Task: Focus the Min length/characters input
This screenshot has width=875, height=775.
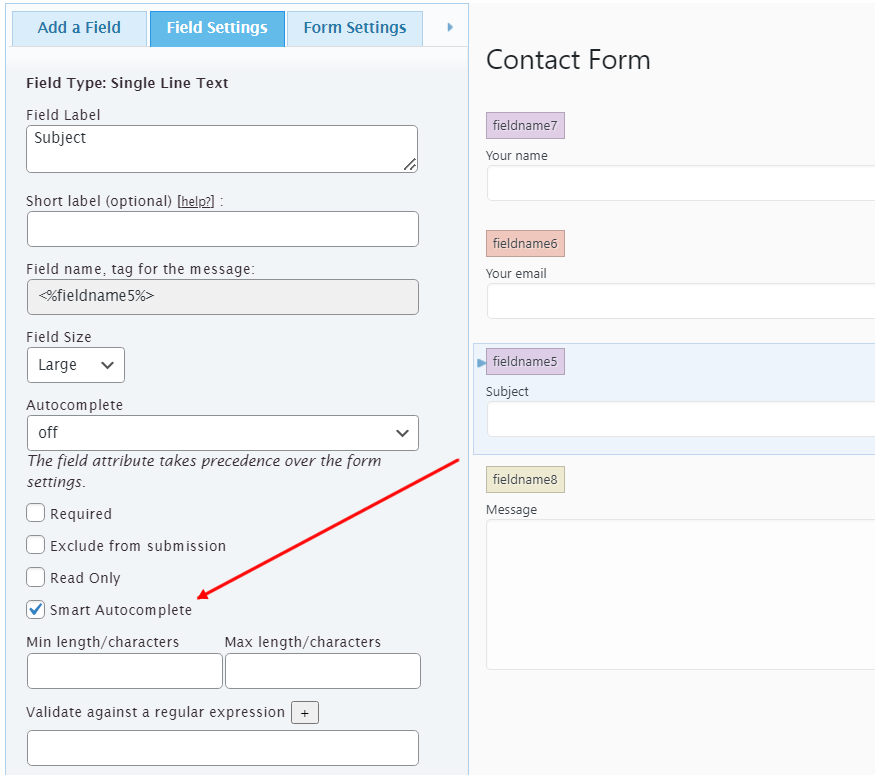Action: coord(124,671)
